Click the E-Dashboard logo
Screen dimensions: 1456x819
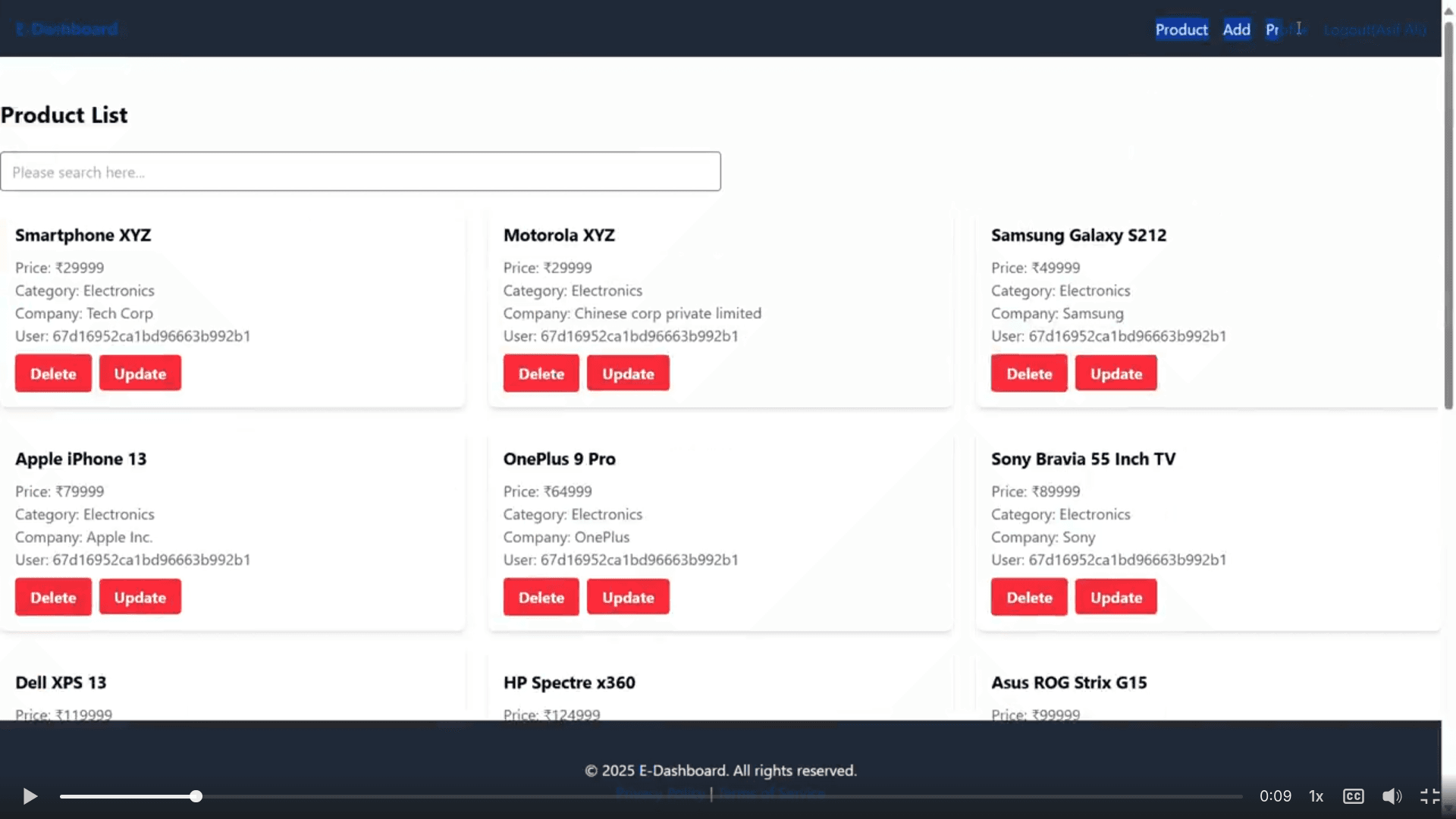pyautogui.click(x=67, y=29)
